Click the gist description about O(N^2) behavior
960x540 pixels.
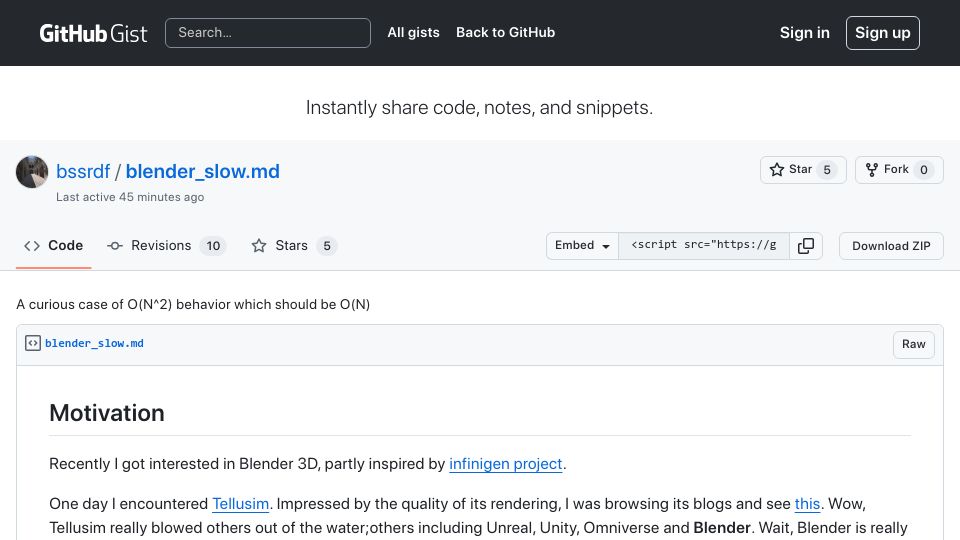point(193,304)
